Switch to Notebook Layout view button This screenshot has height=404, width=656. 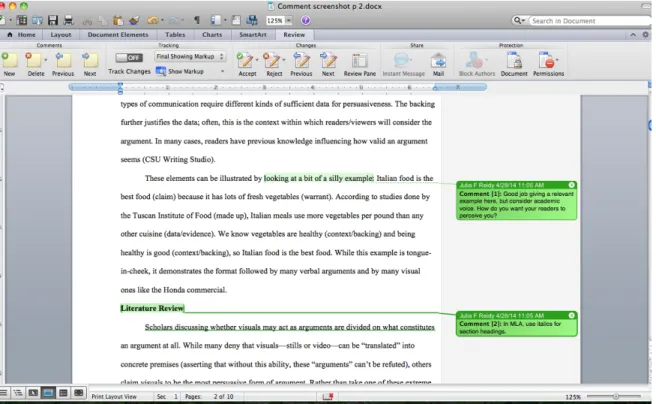[x=63, y=393]
